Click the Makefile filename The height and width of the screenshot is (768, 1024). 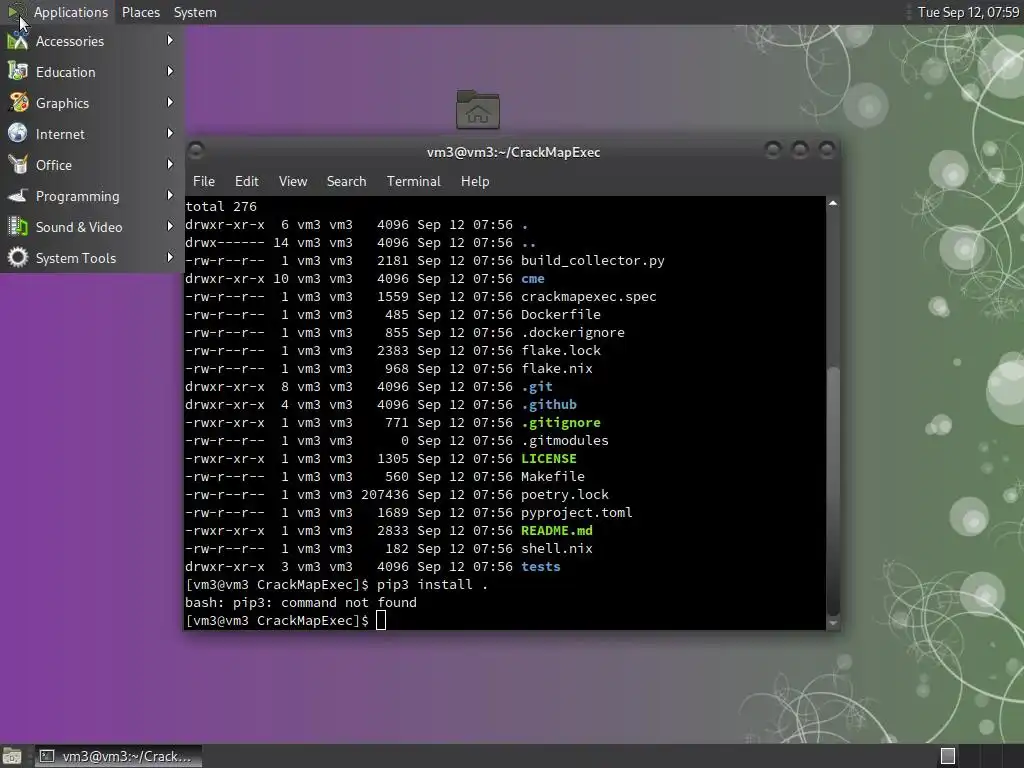(552, 477)
